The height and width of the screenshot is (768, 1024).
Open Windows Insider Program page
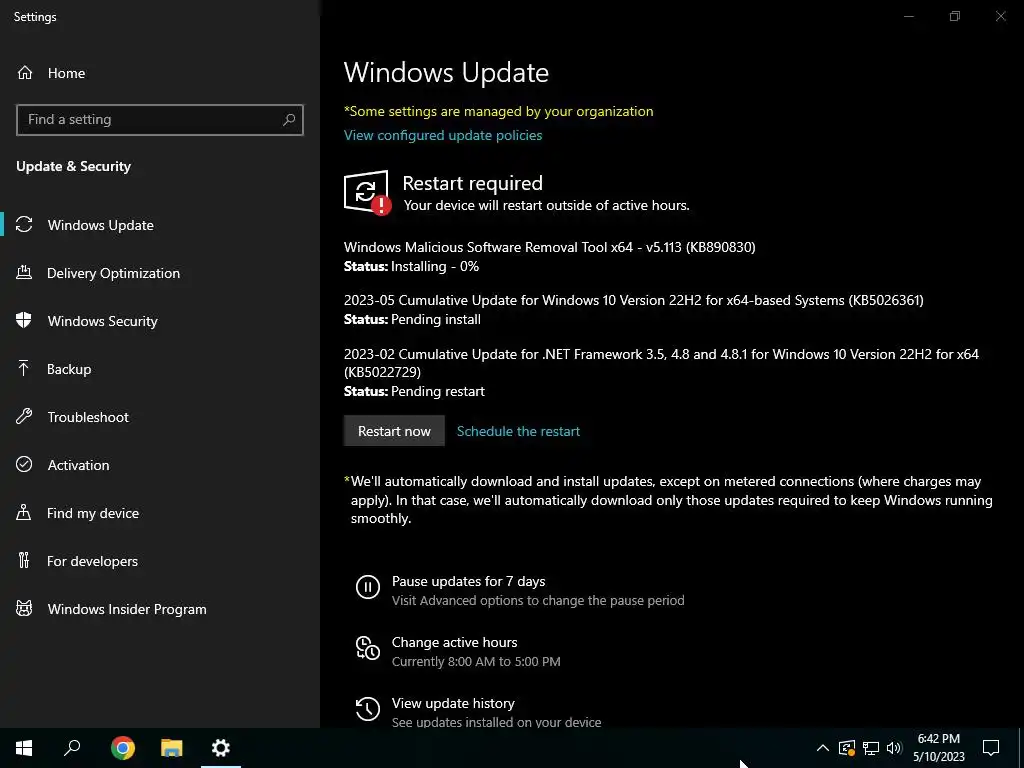click(127, 609)
